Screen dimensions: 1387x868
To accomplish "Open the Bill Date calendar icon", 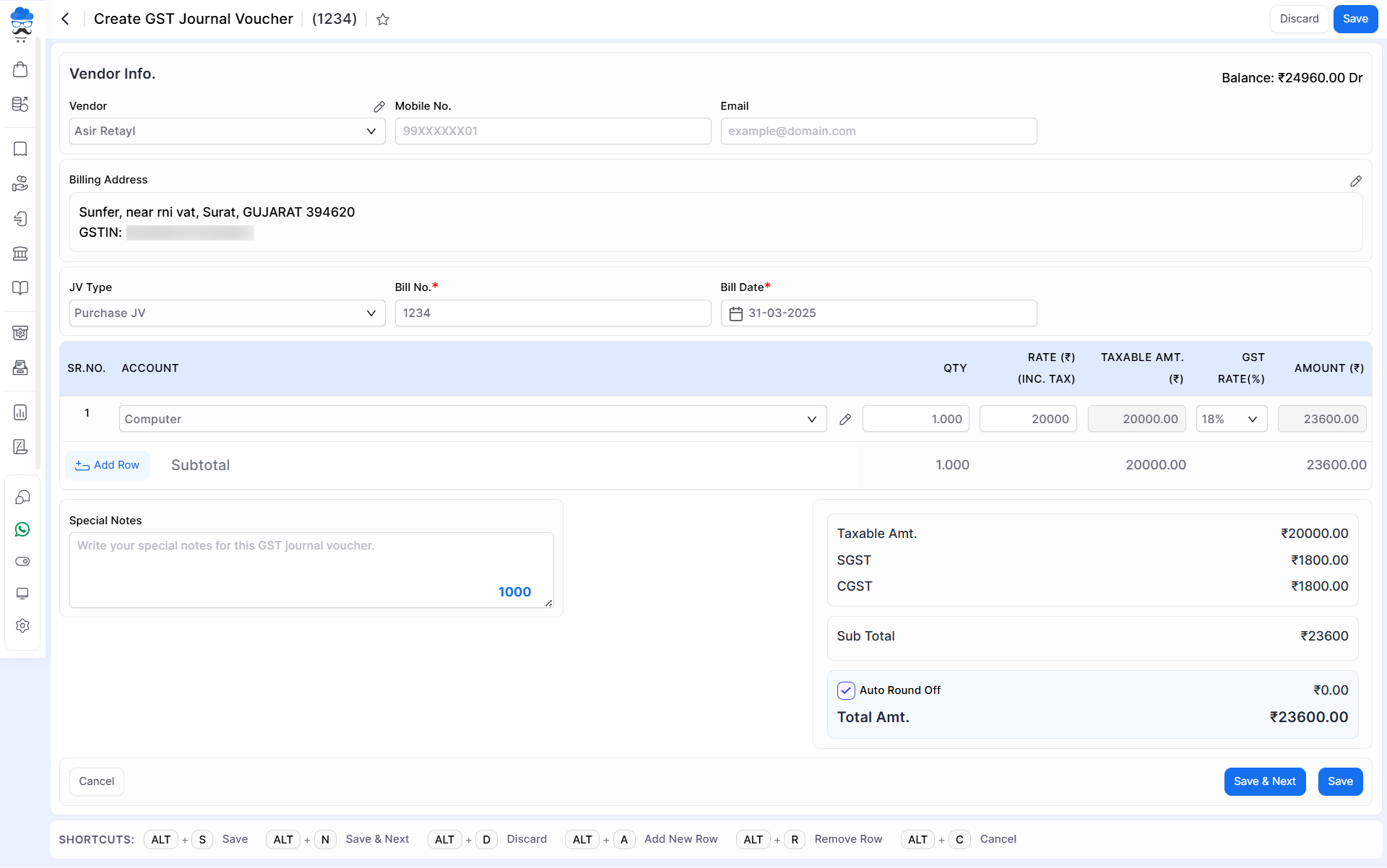I will tap(736, 313).
